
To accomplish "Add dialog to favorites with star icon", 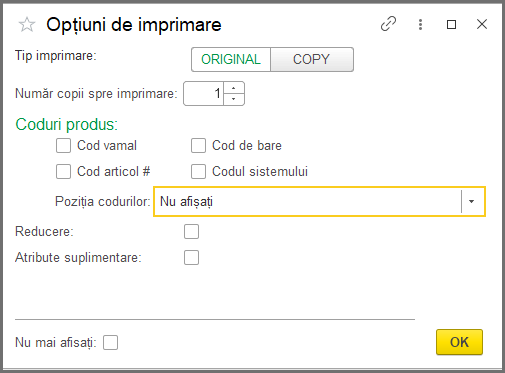I will pyautogui.click(x=27, y=25).
